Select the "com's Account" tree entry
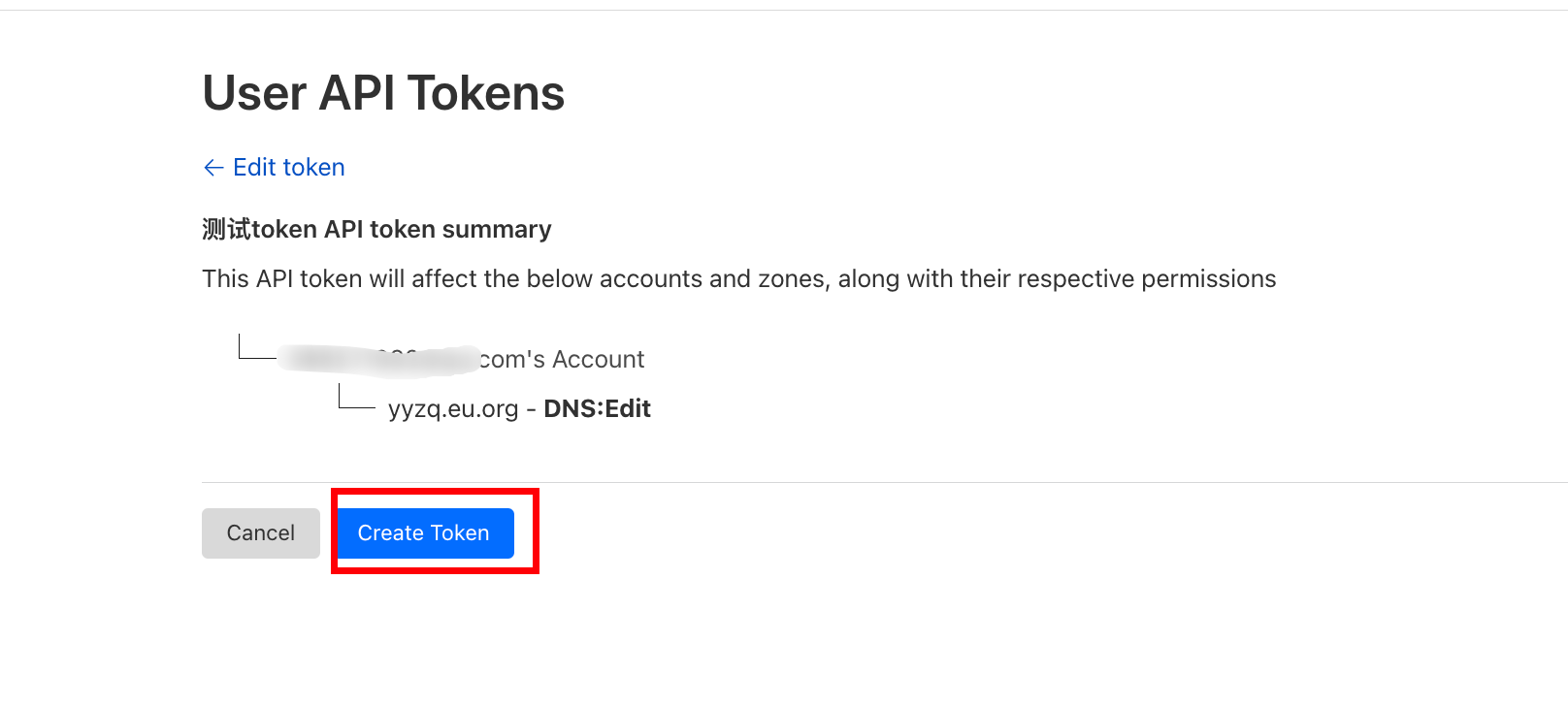Screen dimensions: 1568x708 [x=562, y=360]
